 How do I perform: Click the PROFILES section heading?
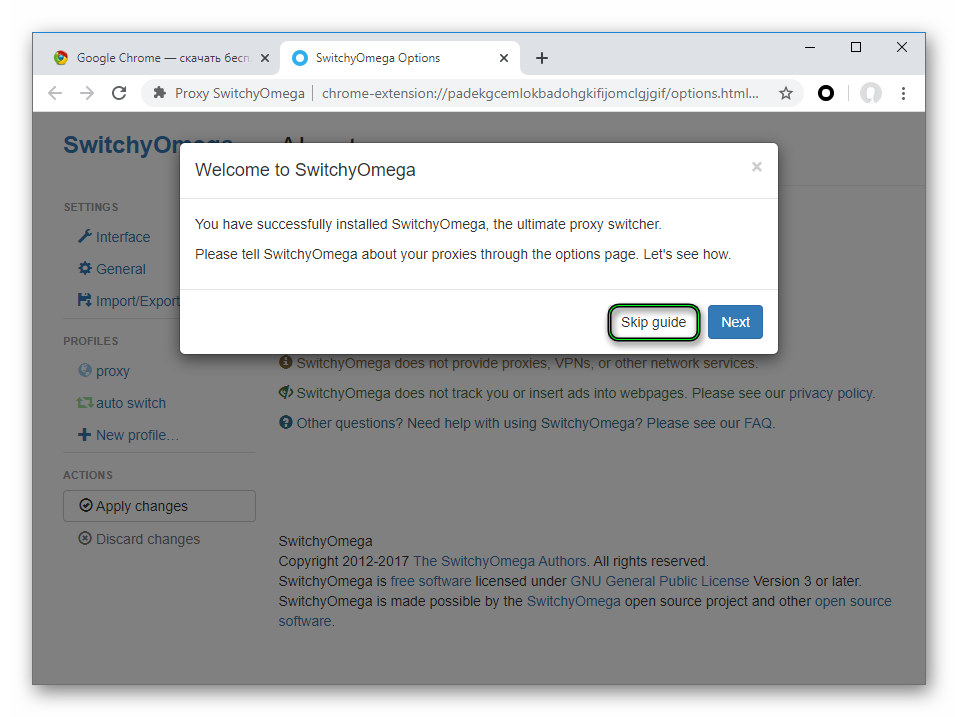tap(91, 341)
